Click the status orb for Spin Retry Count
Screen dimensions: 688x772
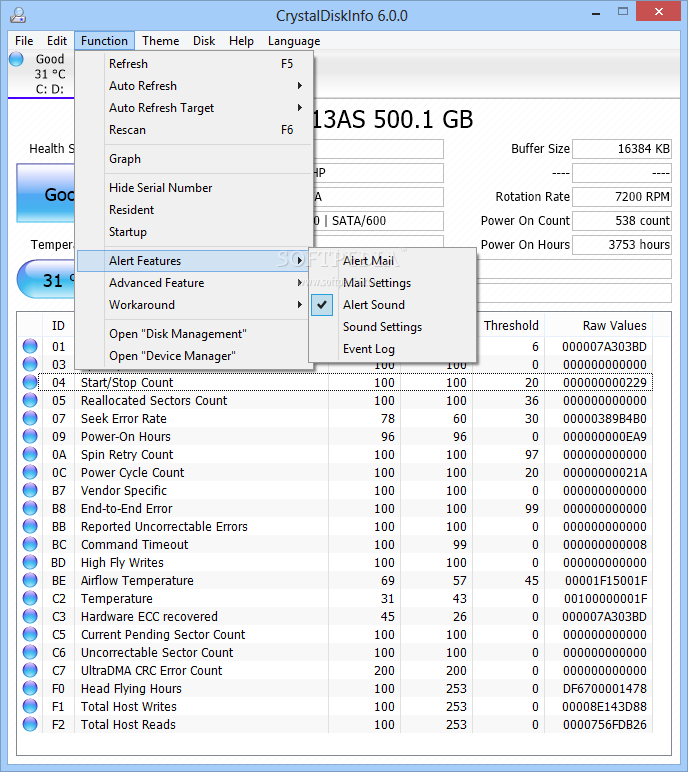[x=30, y=454]
